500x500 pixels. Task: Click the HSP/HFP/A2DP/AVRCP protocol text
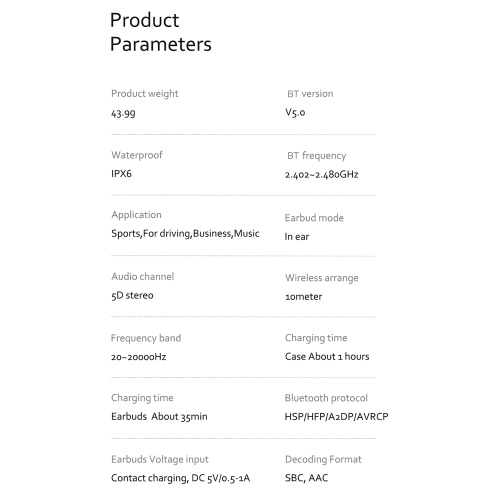(336, 417)
